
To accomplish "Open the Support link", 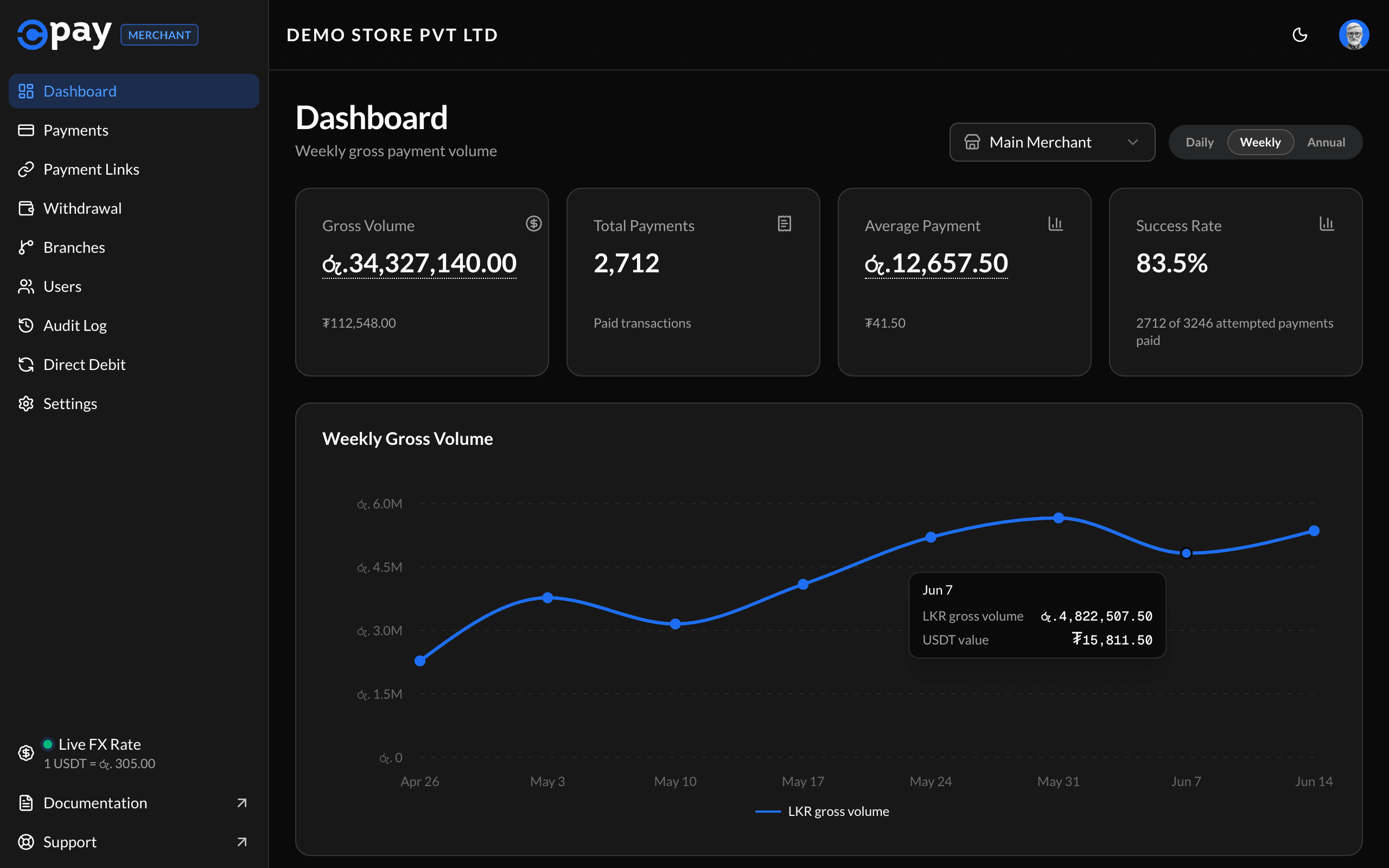I will coord(133,841).
